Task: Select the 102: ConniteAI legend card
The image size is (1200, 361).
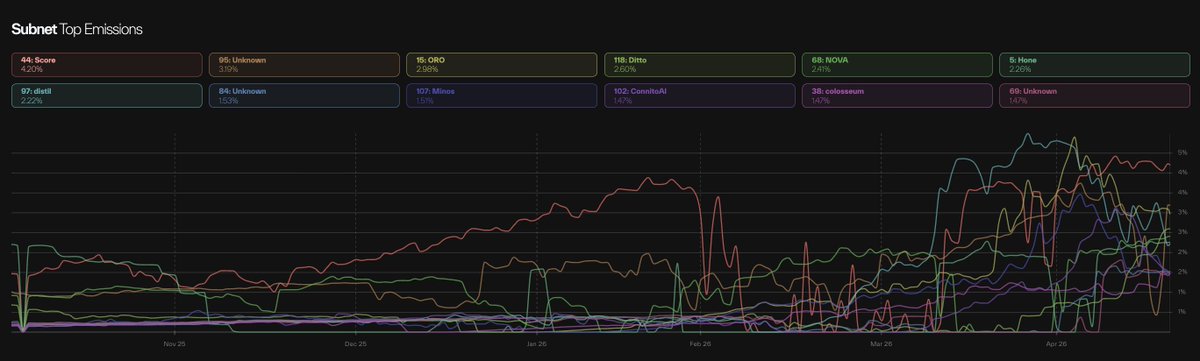Action: [701, 95]
